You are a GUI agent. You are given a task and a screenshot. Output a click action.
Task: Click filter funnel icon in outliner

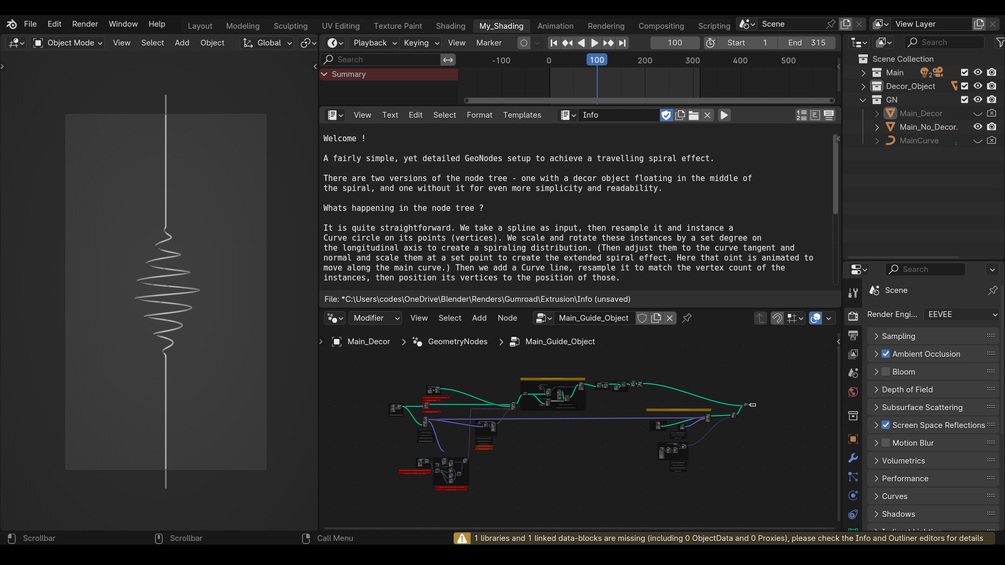click(x=999, y=42)
